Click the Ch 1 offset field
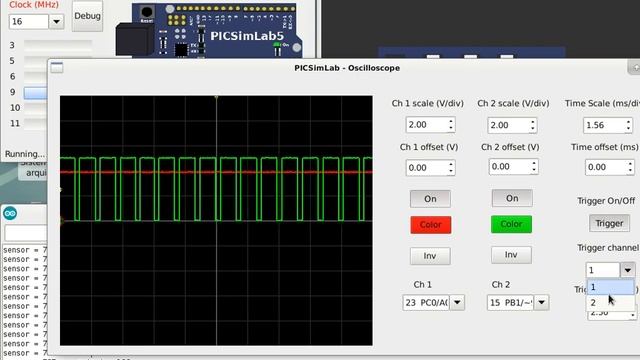 (427, 168)
